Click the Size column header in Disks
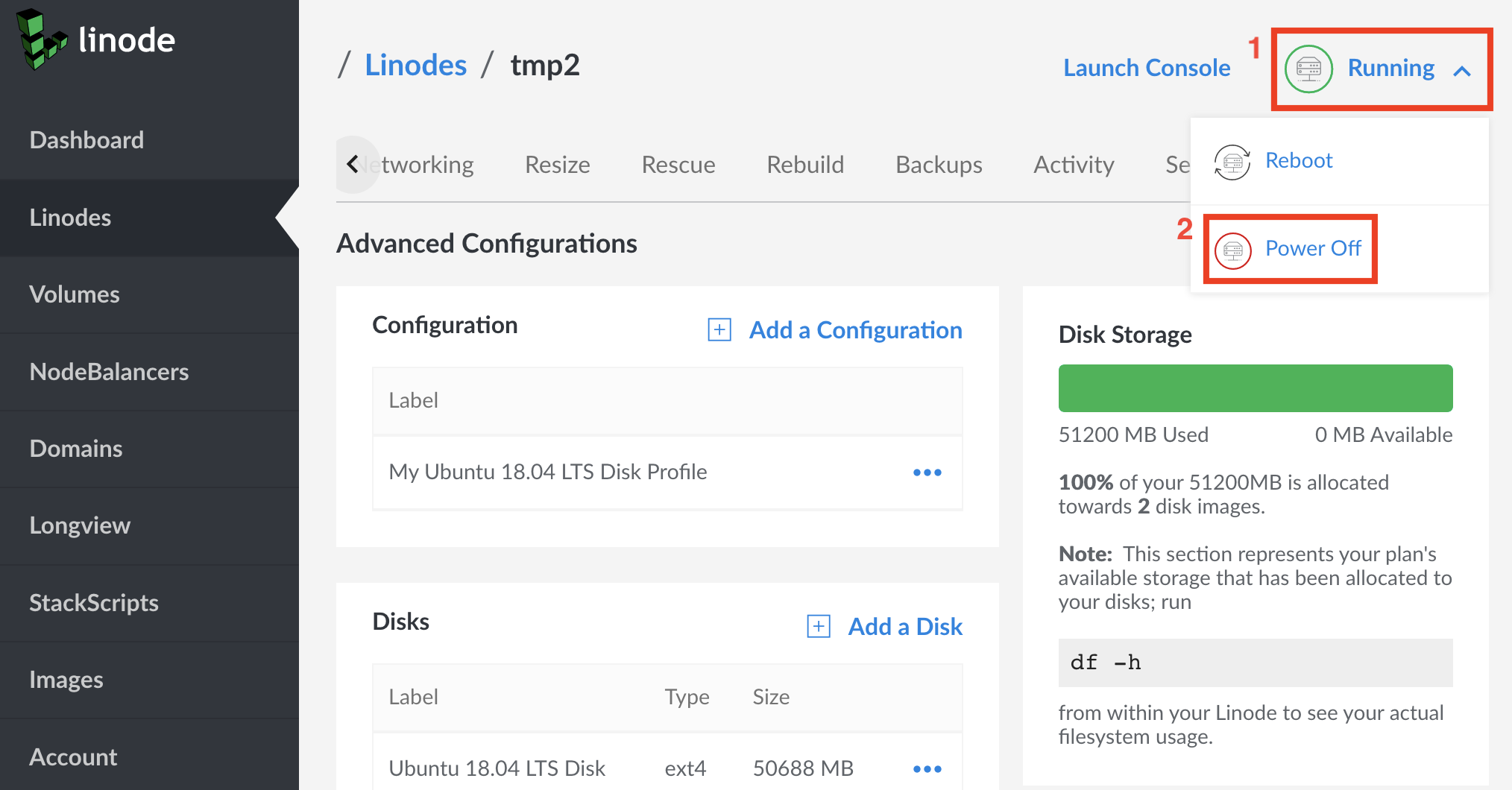Image resolution: width=1512 pixels, height=790 pixels. 771,697
